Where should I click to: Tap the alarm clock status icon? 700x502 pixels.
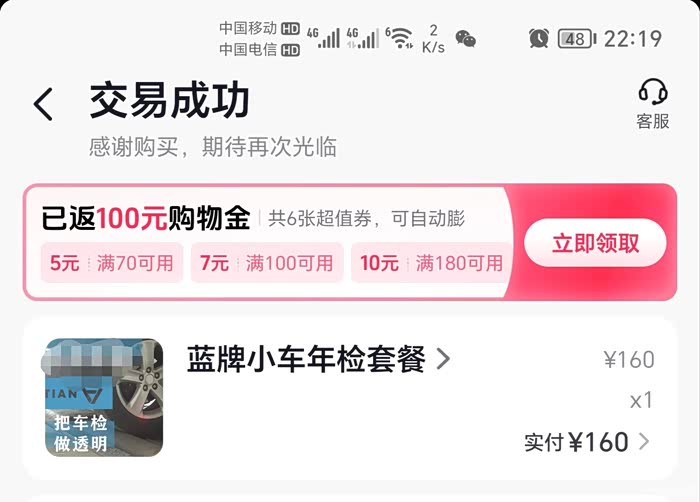pos(539,38)
